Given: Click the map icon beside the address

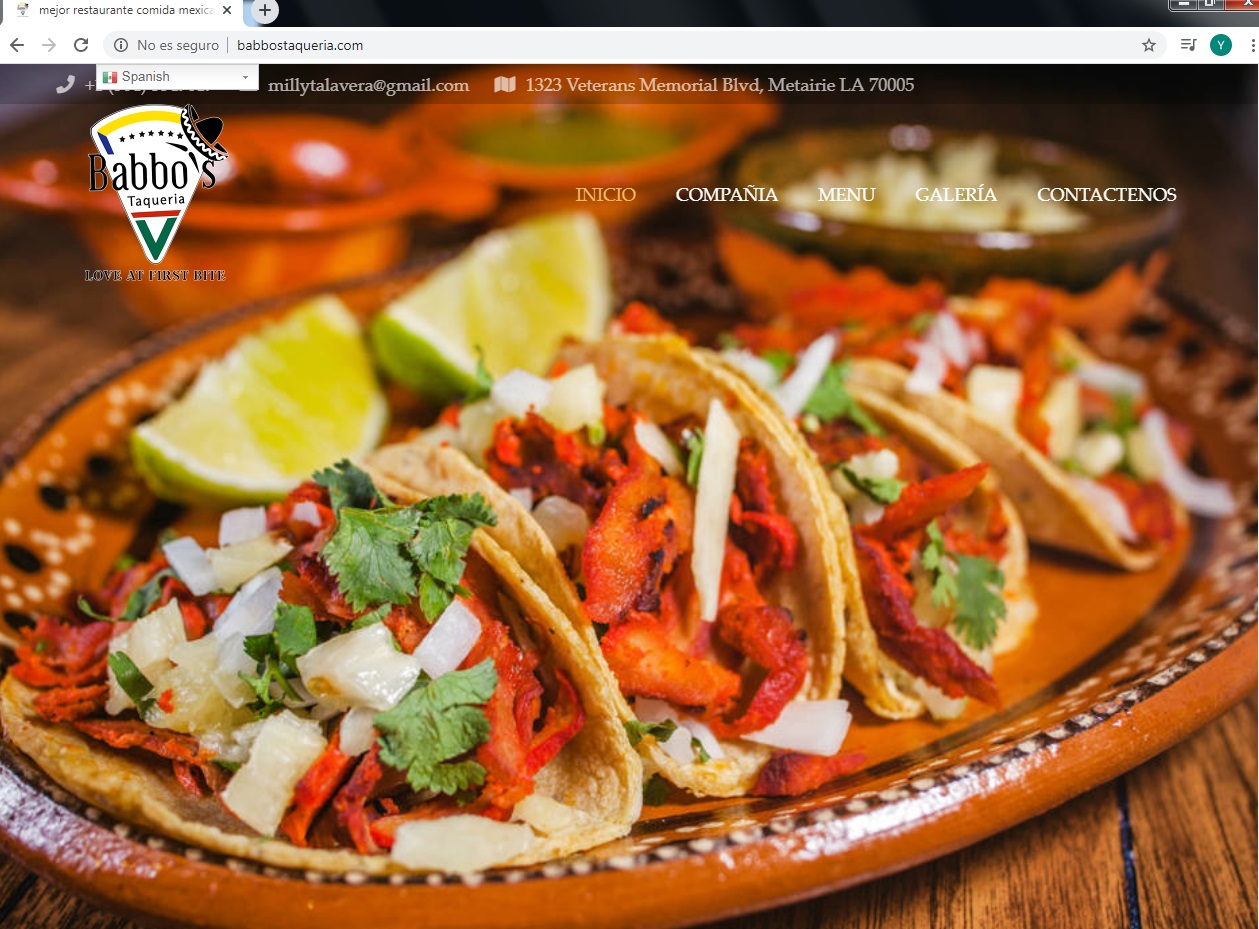Looking at the screenshot, I should (x=505, y=85).
